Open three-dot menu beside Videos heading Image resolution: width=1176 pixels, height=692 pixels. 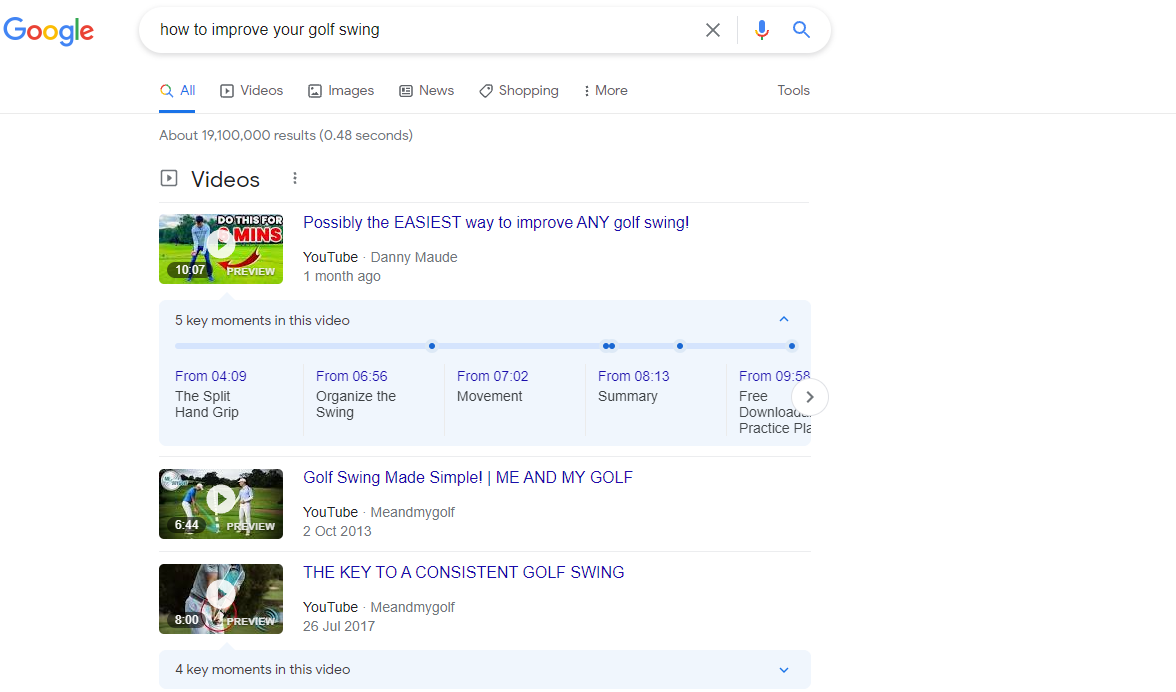point(295,178)
